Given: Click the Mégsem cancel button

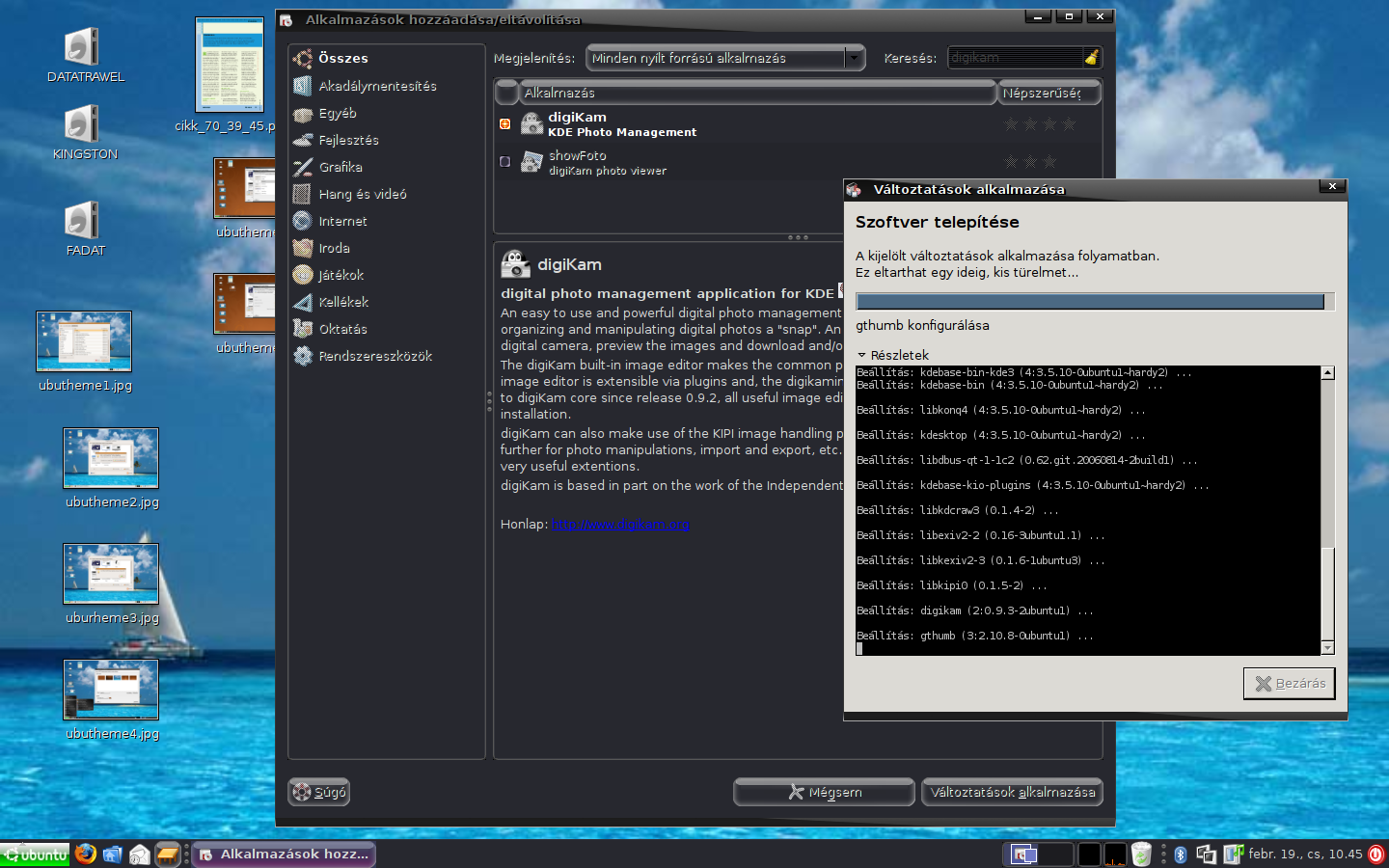Looking at the screenshot, I should tap(824, 792).
